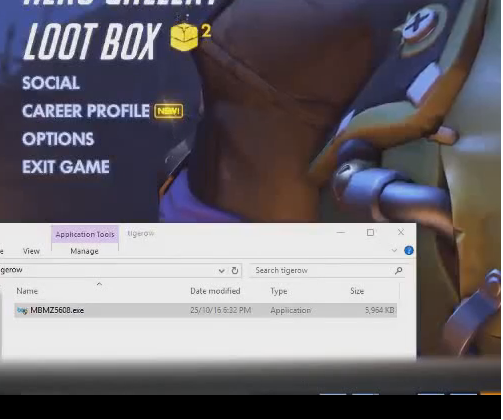Open the Manage ribbon tab
This screenshot has width=503, height=420.
tap(84, 251)
